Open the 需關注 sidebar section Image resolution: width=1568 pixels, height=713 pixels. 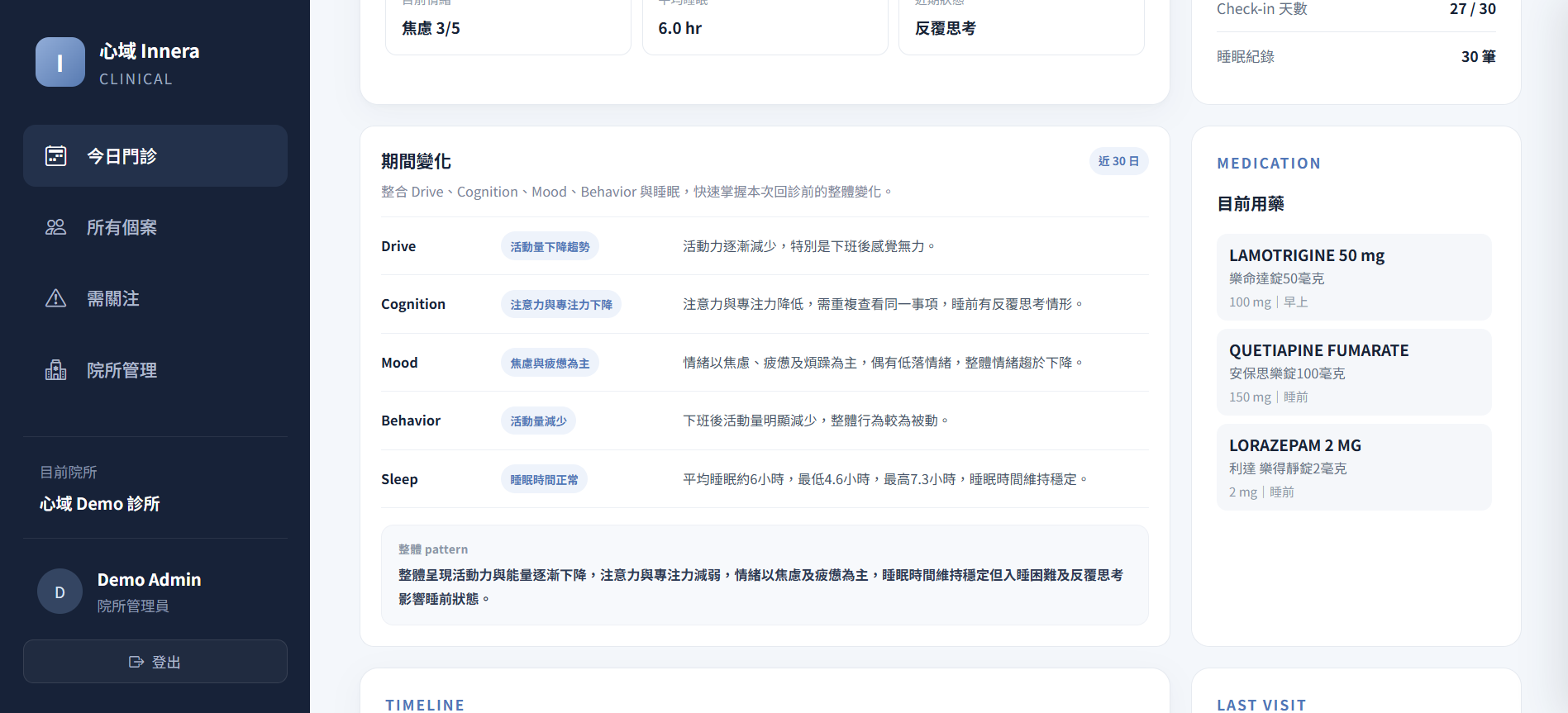click(x=155, y=298)
